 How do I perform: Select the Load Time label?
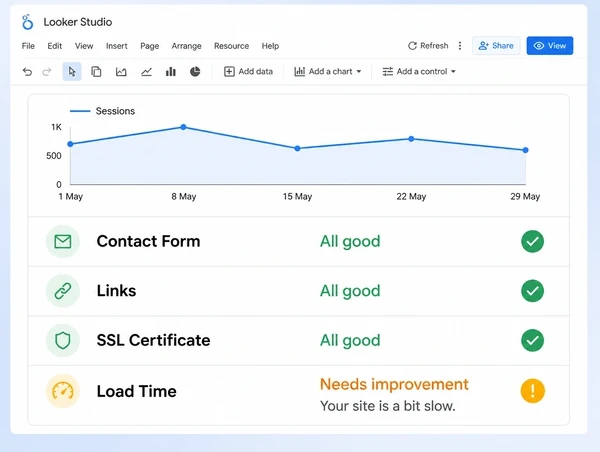click(137, 391)
